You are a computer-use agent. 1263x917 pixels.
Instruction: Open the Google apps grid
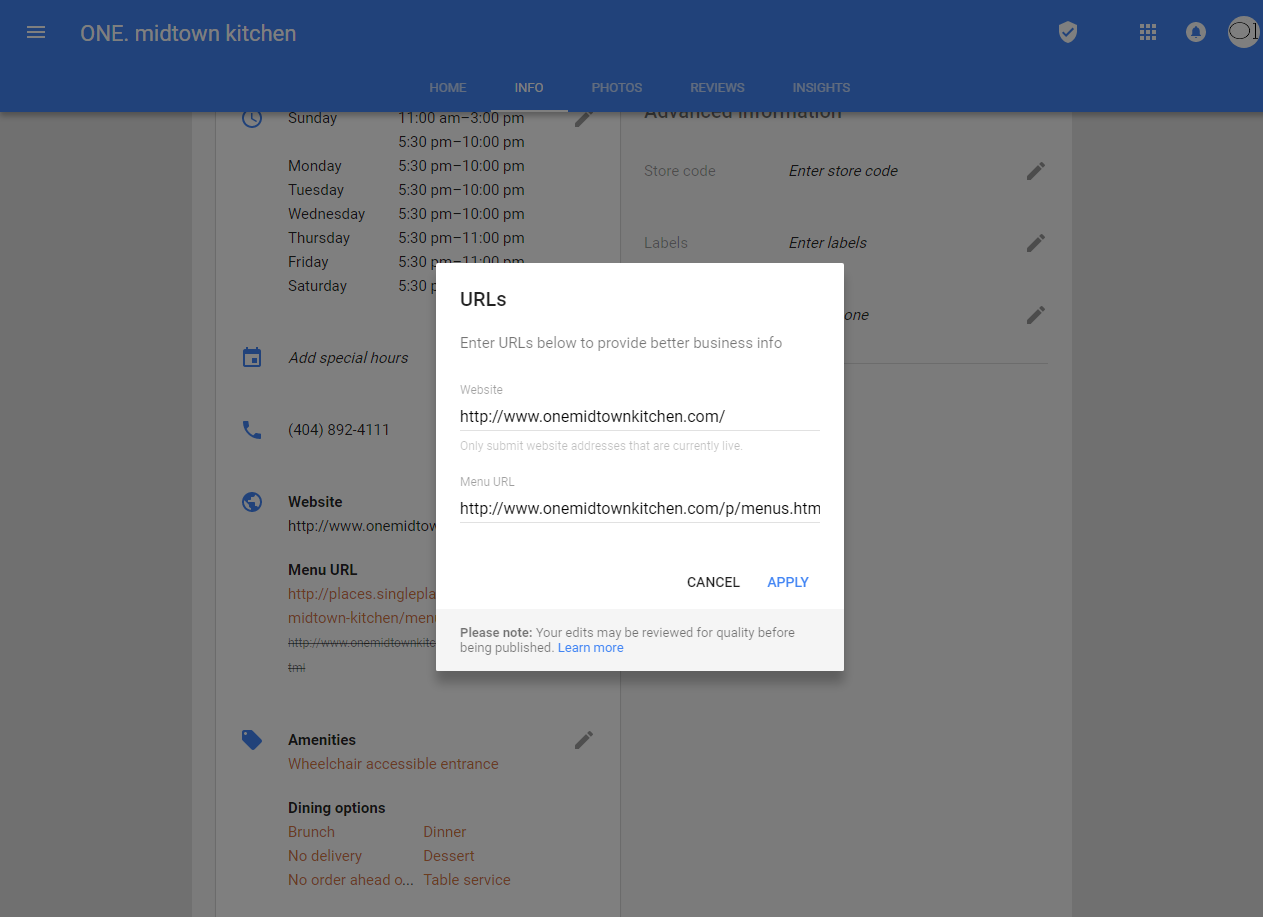[x=1148, y=32]
